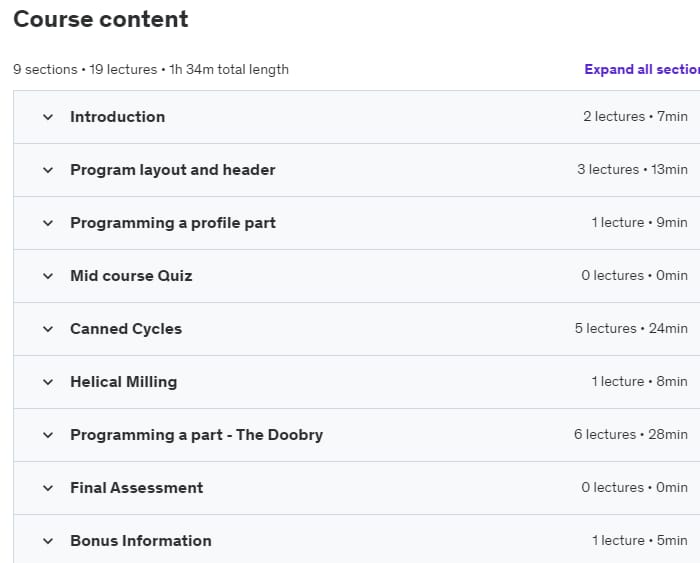Click chevron beside Final Assessment
Image resolution: width=700 pixels, height=563 pixels.
48,488
